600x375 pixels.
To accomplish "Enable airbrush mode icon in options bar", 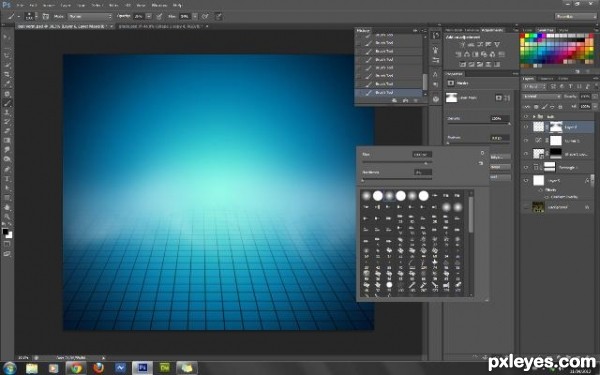I will coord(205,16).
